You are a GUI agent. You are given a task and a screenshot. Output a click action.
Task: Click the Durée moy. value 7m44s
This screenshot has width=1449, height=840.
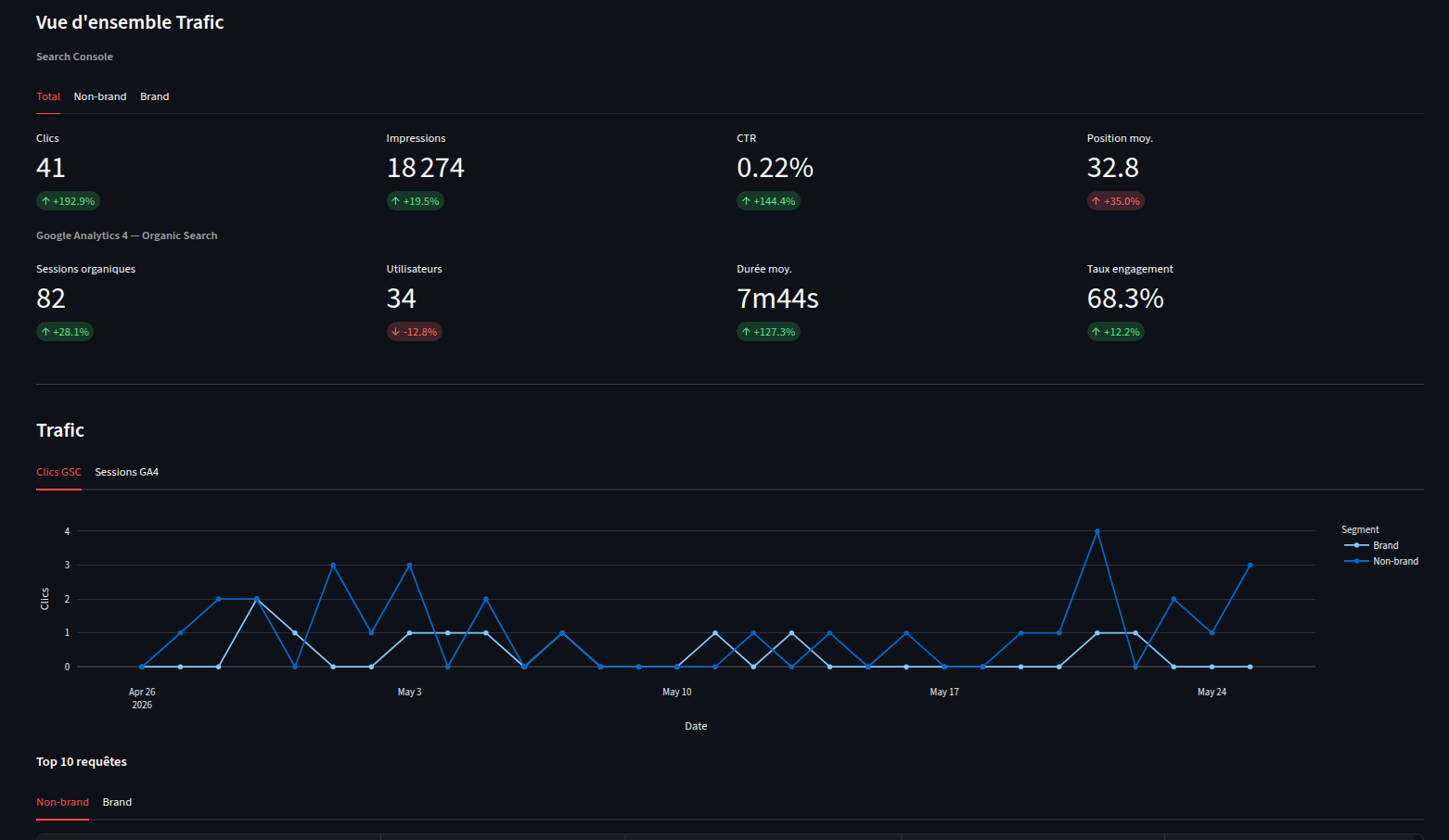(777, 299)
